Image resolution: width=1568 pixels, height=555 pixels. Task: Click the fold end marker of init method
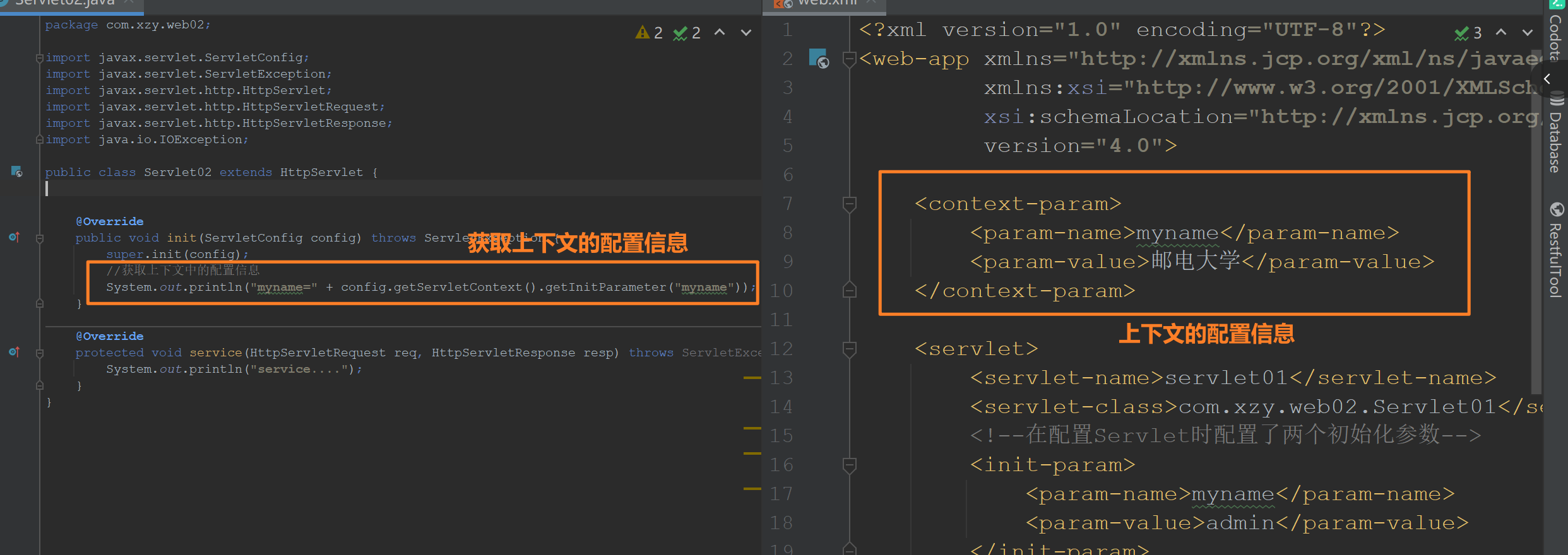[40, 303]
